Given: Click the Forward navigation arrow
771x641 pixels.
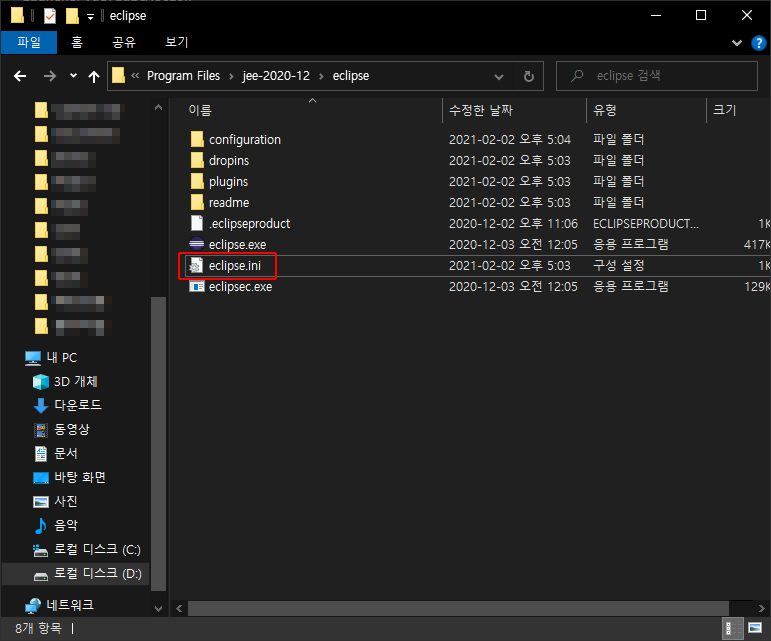Looking at the screenshot, I should 50,76.
